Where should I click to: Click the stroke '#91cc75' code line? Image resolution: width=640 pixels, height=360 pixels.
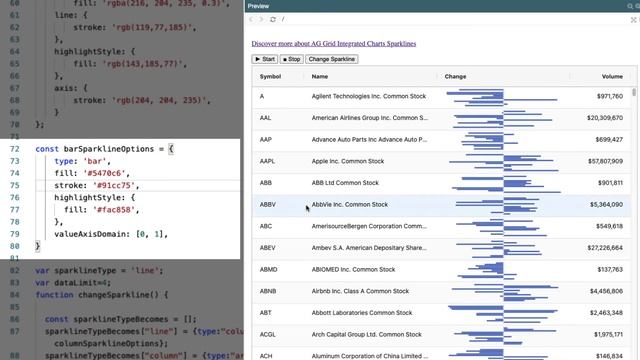[x=97, y=185]
